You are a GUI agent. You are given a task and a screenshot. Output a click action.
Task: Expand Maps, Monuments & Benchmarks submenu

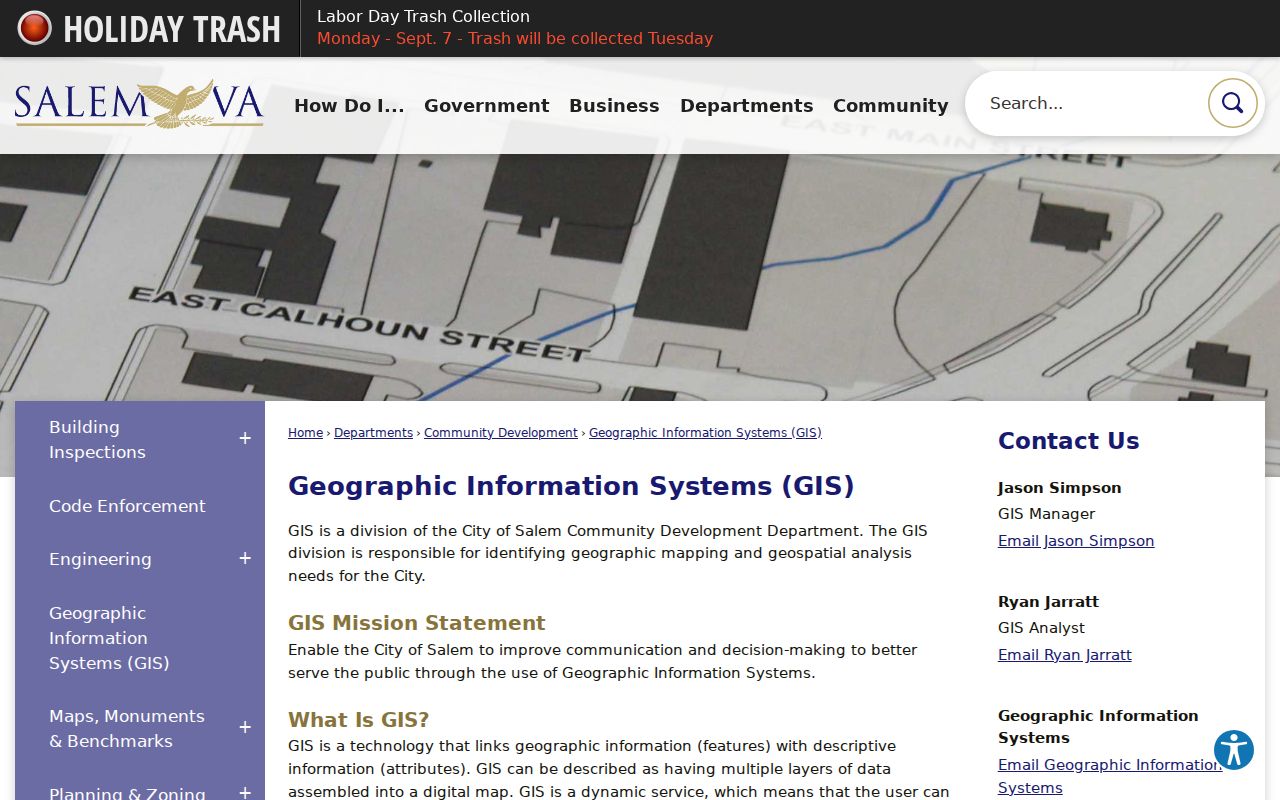tap(244, 728)
